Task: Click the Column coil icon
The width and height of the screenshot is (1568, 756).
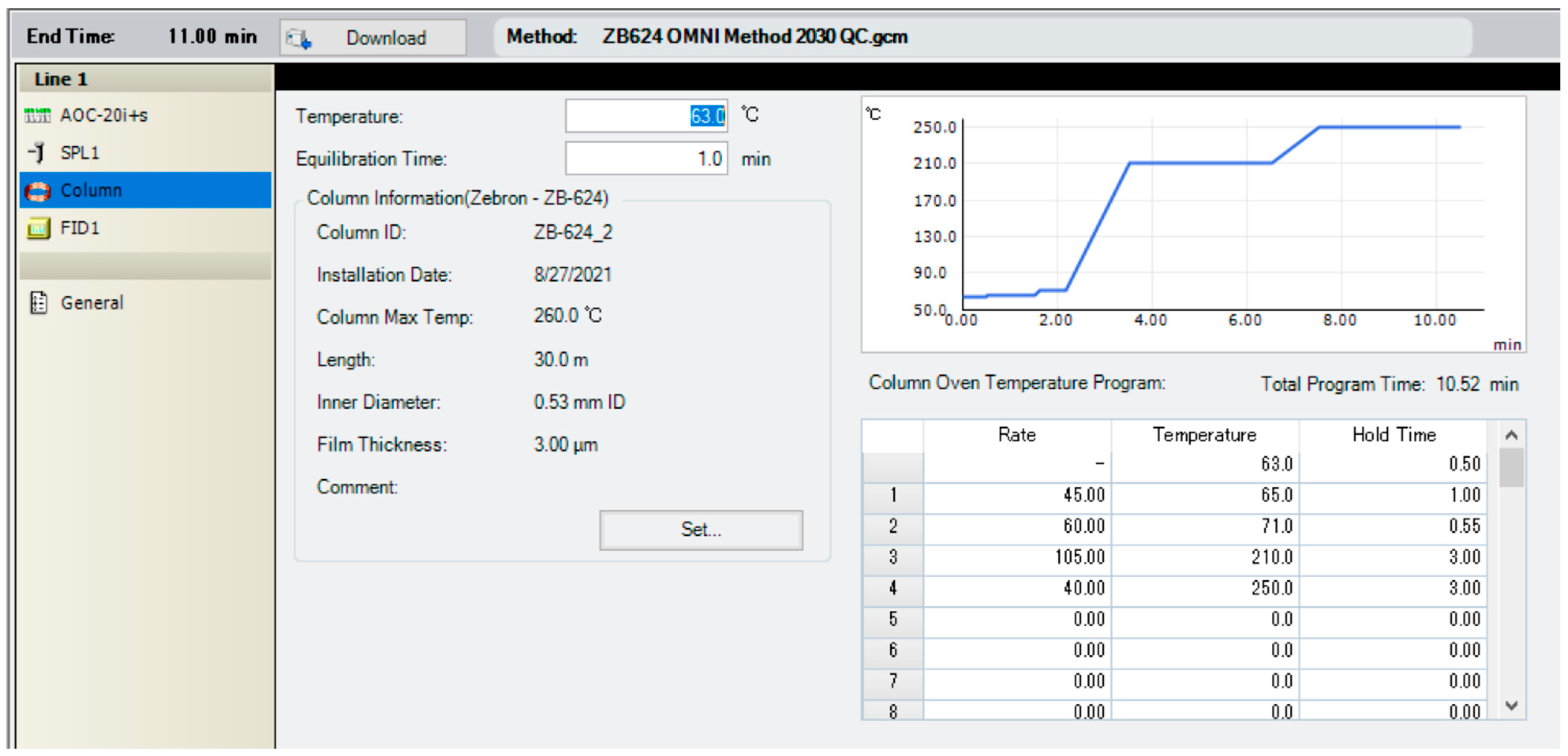Action: click(37, 191)
